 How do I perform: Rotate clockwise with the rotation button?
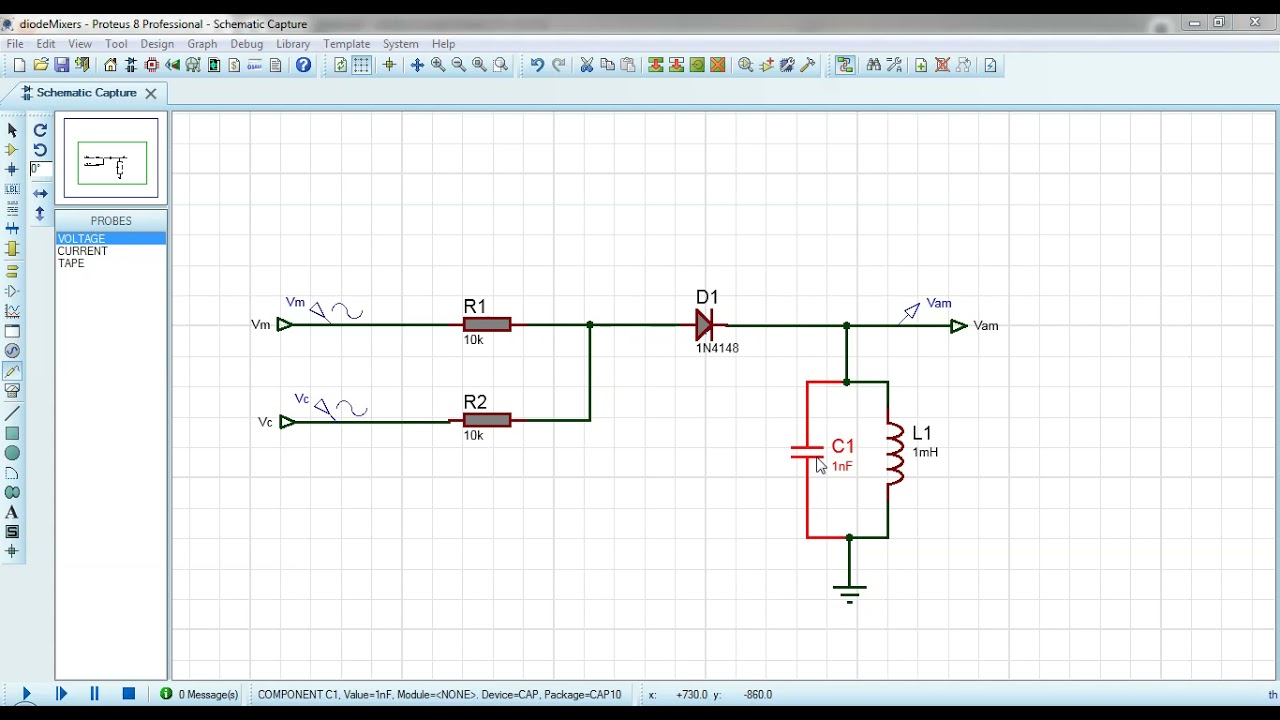(40, 130)
